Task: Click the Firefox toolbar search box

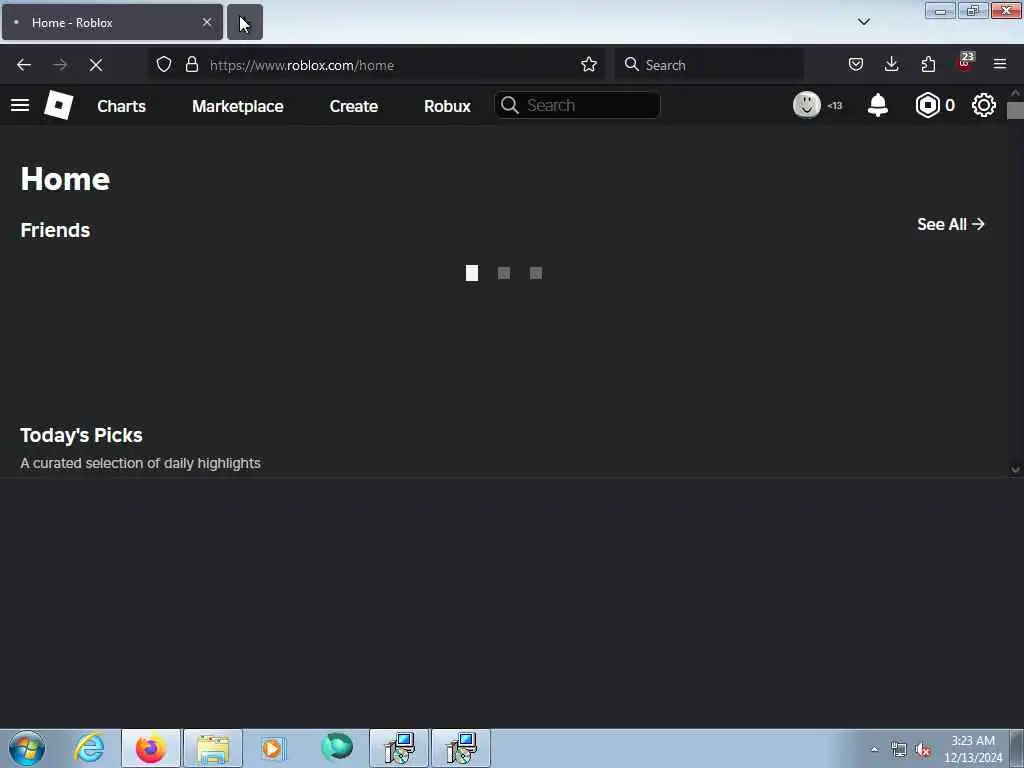Action: click(x=709, y=65)
